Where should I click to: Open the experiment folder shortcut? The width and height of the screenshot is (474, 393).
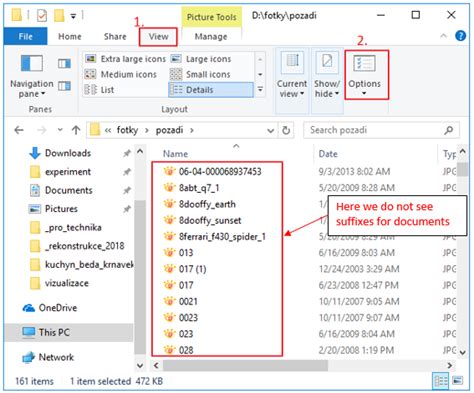pyautogui.click(x=68, y=172)
